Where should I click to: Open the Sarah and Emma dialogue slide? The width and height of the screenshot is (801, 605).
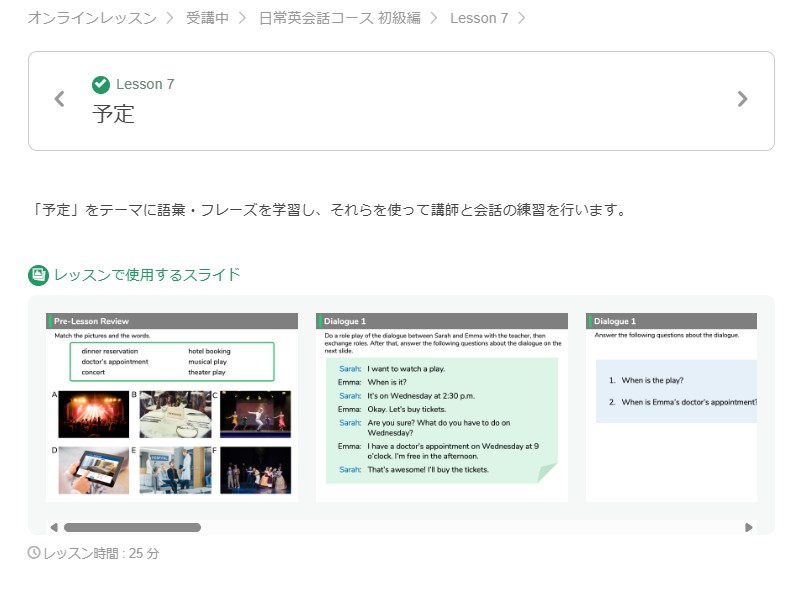click(441, 407)
